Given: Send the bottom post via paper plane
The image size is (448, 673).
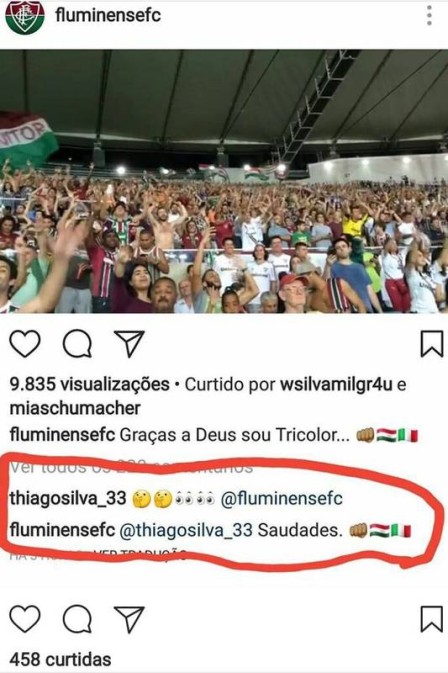Looking at the screenshot, I should tap(129, 619).
